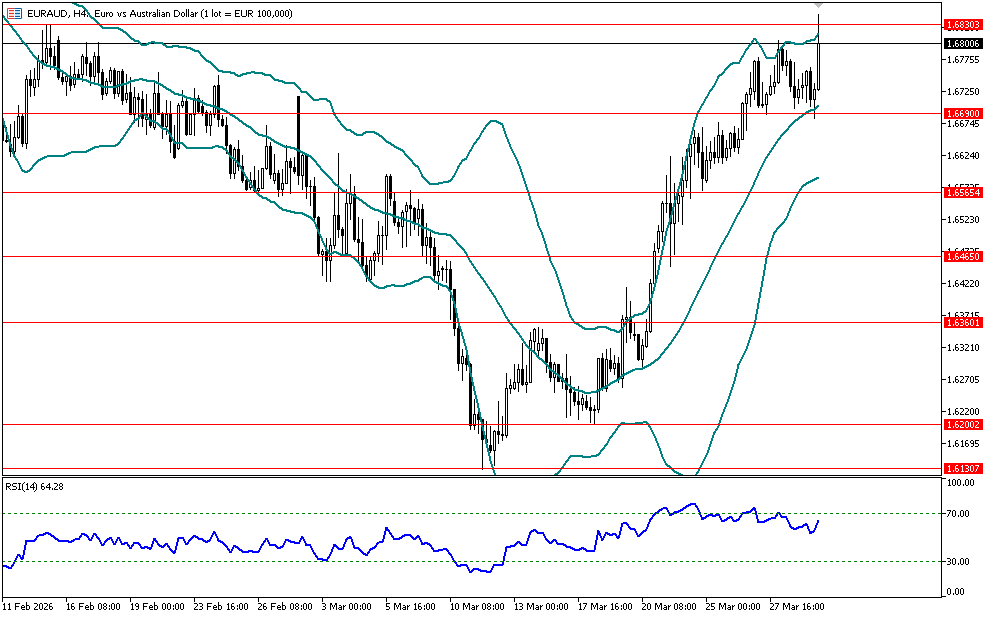Click the 11 Feb 2026 date label
Viewport: 994px width, 618px height.
coord(28,606)
